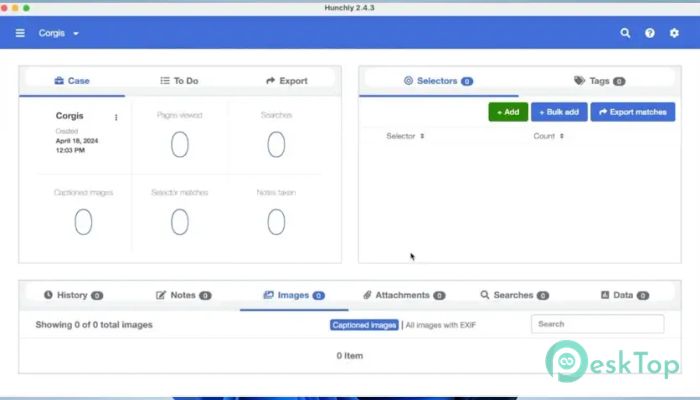Click the Selectors count badge

[x=467, y=81]
